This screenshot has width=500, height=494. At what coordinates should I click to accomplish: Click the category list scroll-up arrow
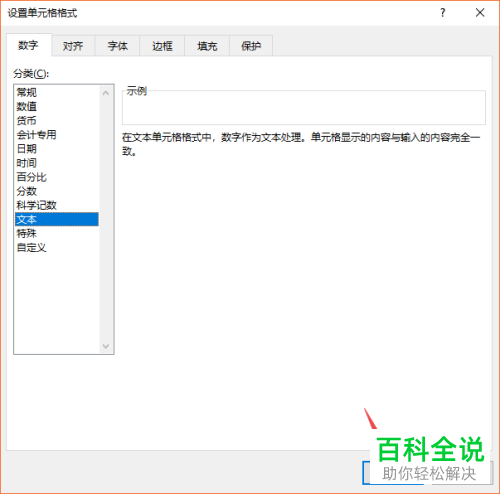coord(106,93)
